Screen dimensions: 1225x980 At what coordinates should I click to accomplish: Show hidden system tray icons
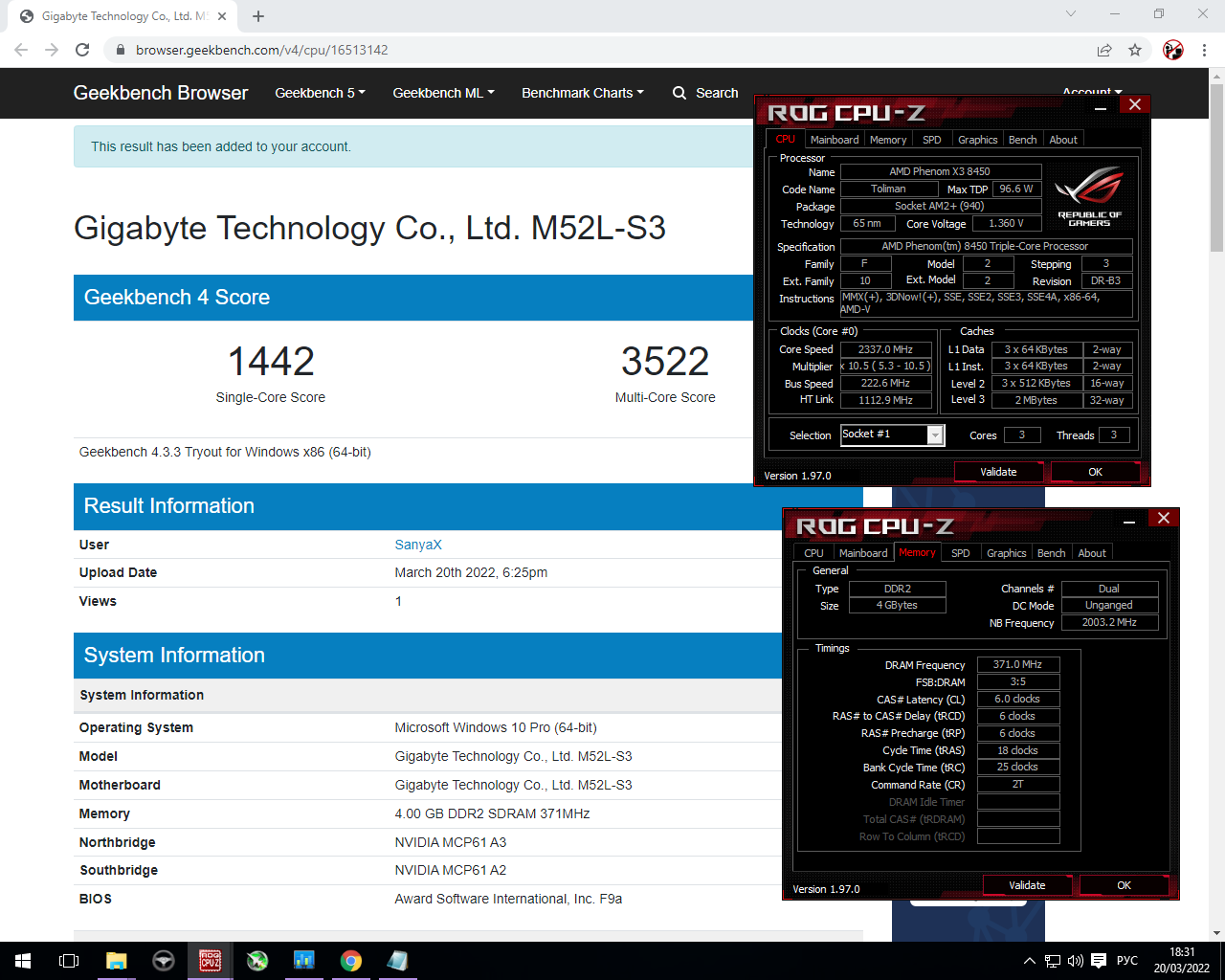1030,961
